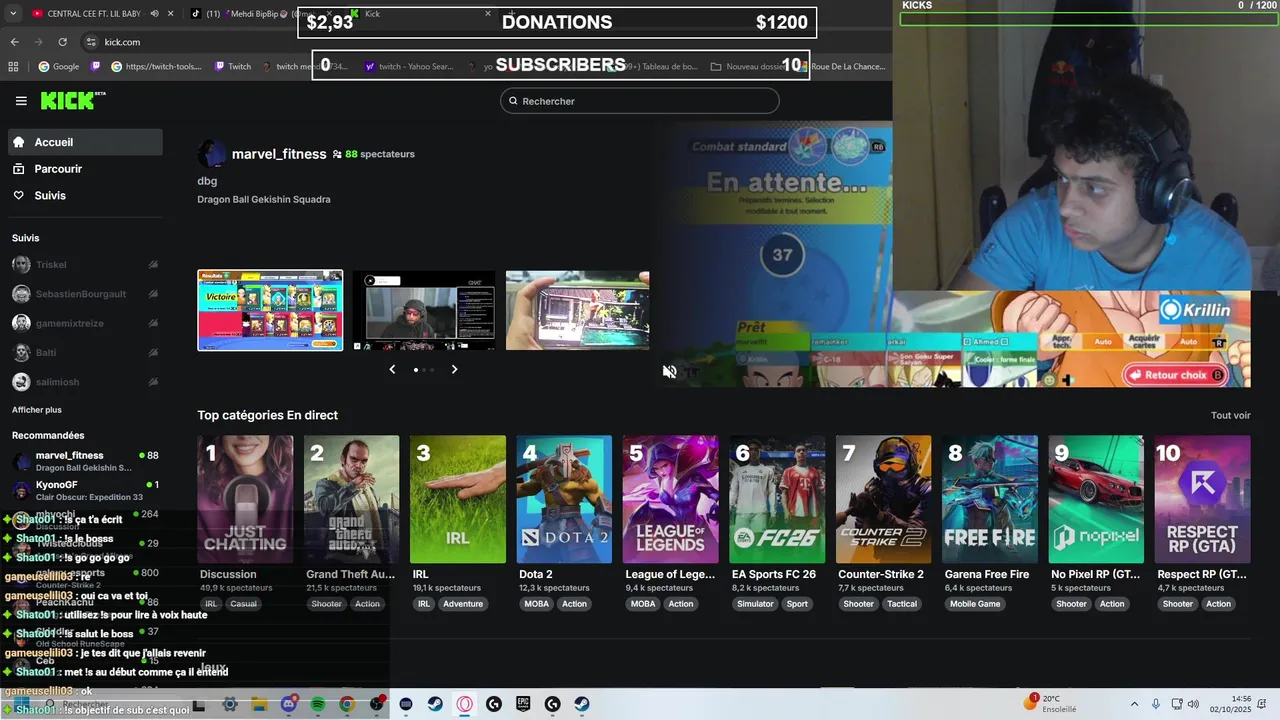Screen dimensions: 1280x720
Task: Open the tab search dropdown chevron
Action: pos(13,14)
